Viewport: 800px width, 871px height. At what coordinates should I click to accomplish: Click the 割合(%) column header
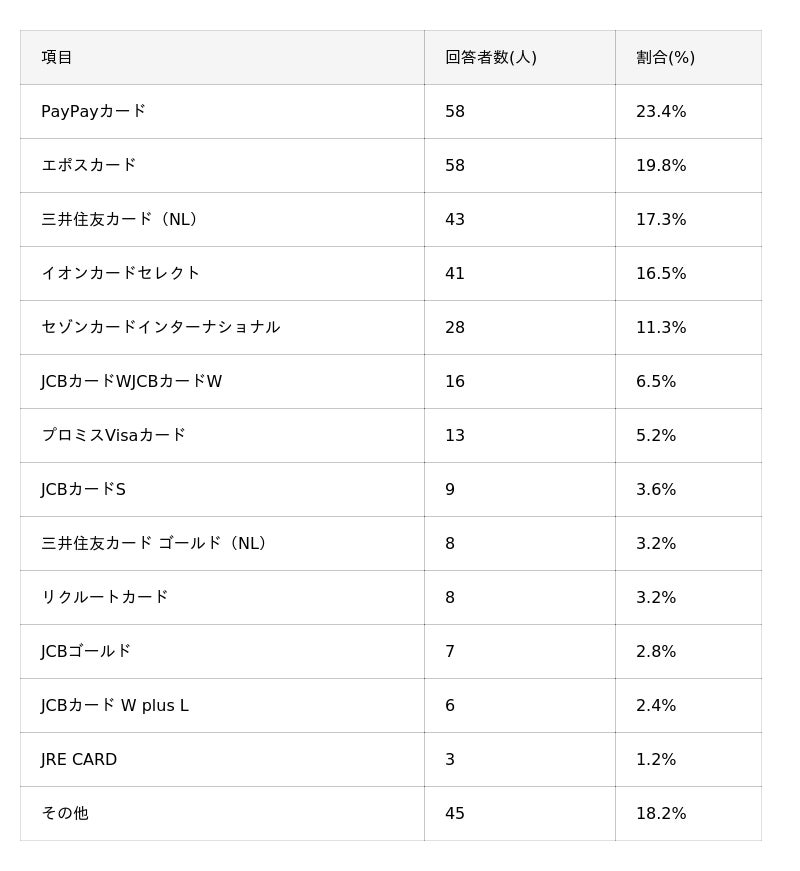665,57
